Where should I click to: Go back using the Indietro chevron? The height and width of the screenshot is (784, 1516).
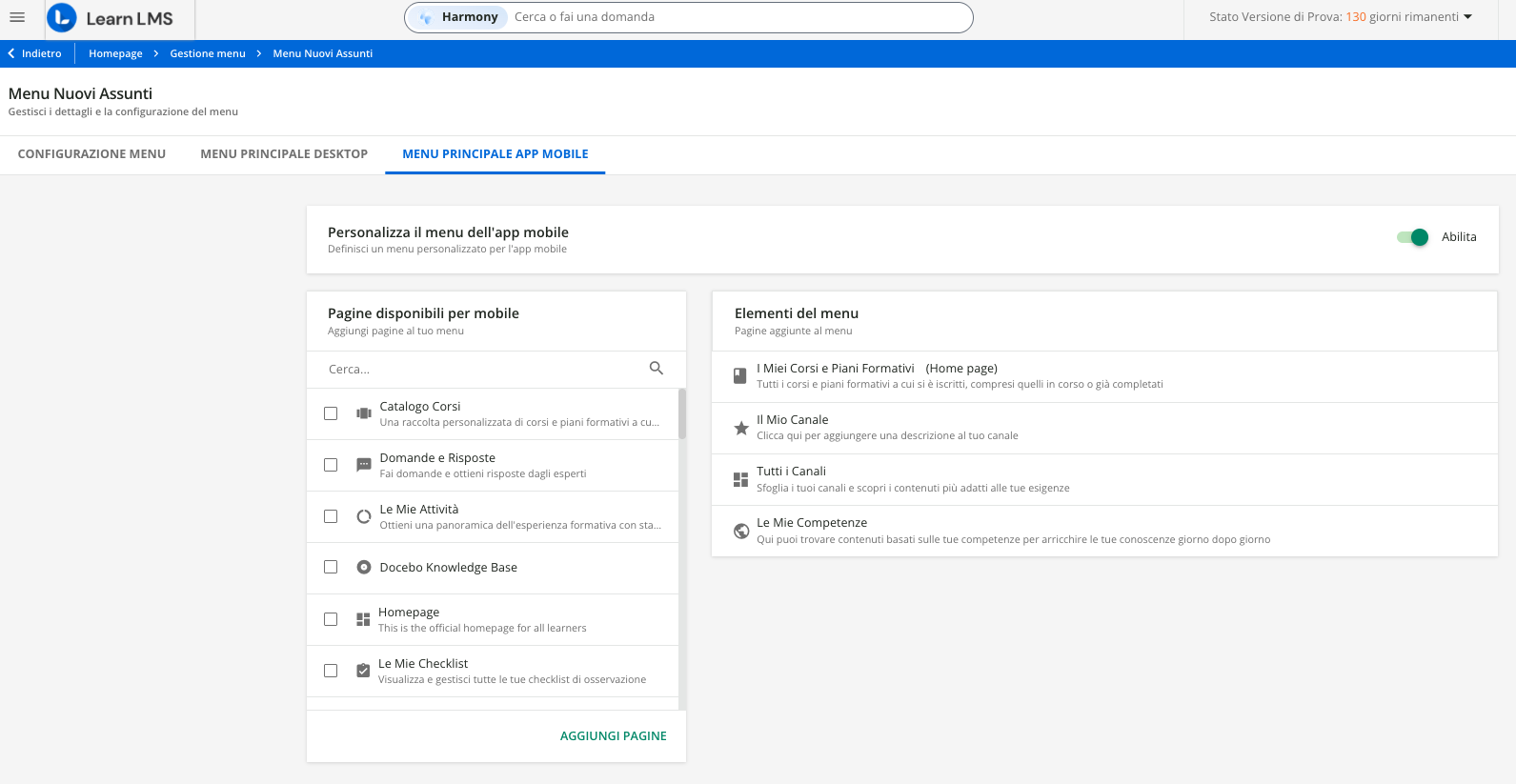pos(11,53)
